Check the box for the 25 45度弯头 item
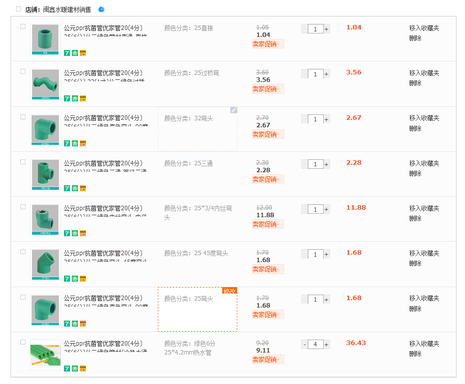Viewport: 465px width, 384px height. [x=23, y=252]
